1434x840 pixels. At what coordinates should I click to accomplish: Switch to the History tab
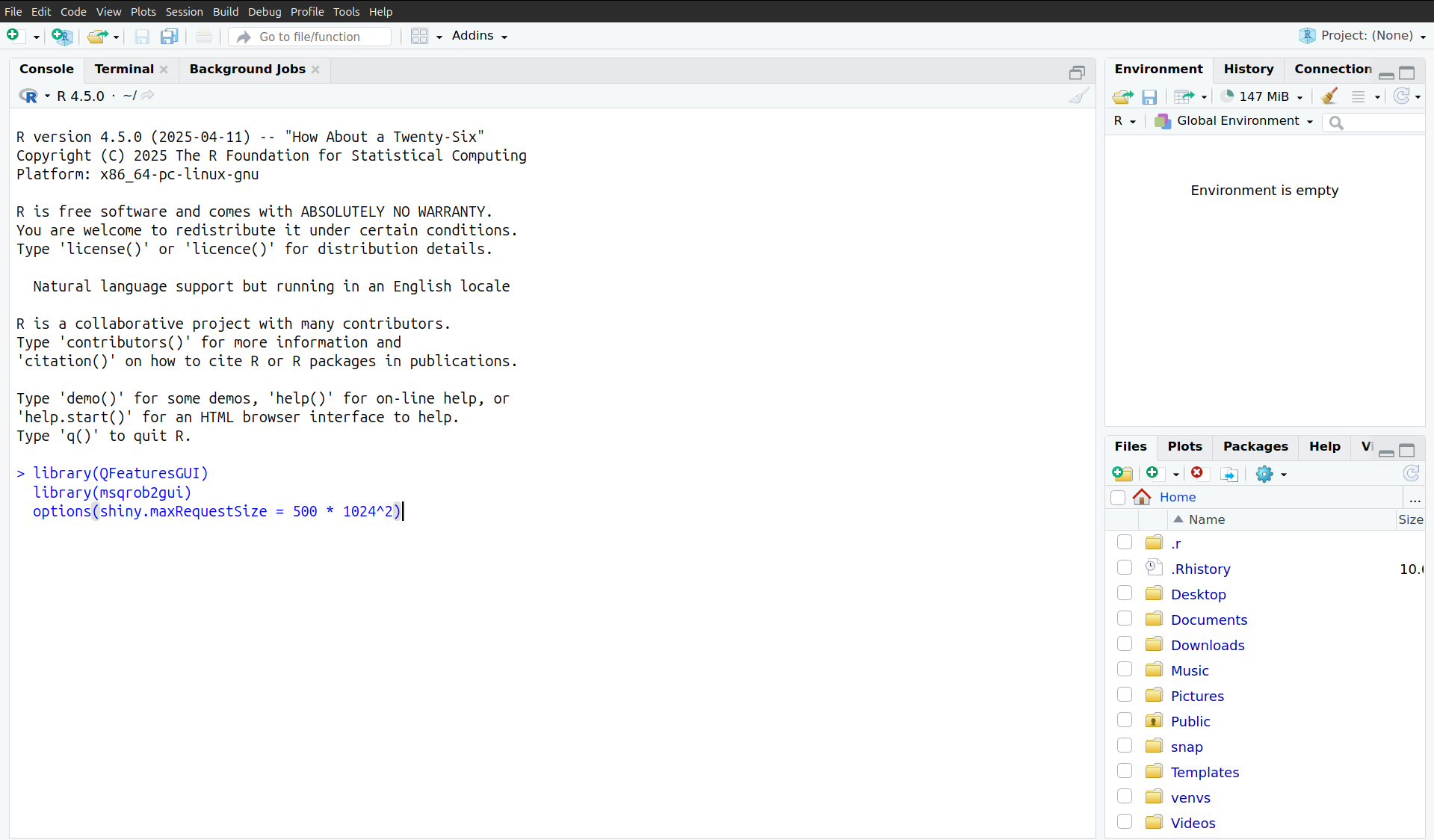[1248, 69]
